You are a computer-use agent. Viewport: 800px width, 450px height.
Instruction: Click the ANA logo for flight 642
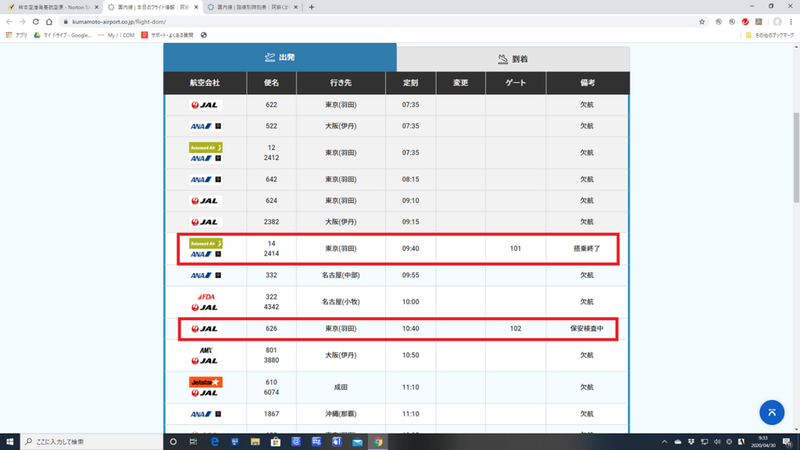coord(205,180)
